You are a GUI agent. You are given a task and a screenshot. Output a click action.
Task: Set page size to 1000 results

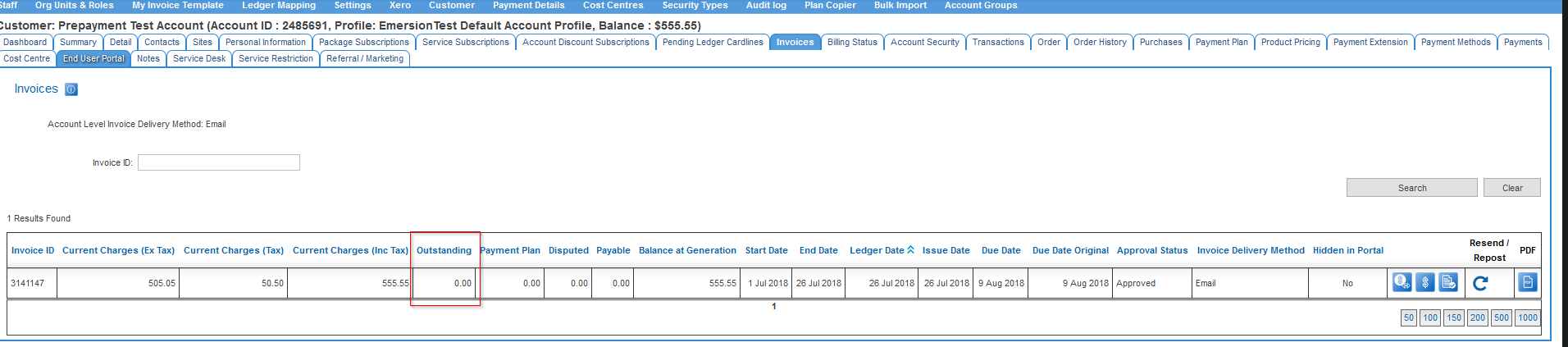point(1527,318)
